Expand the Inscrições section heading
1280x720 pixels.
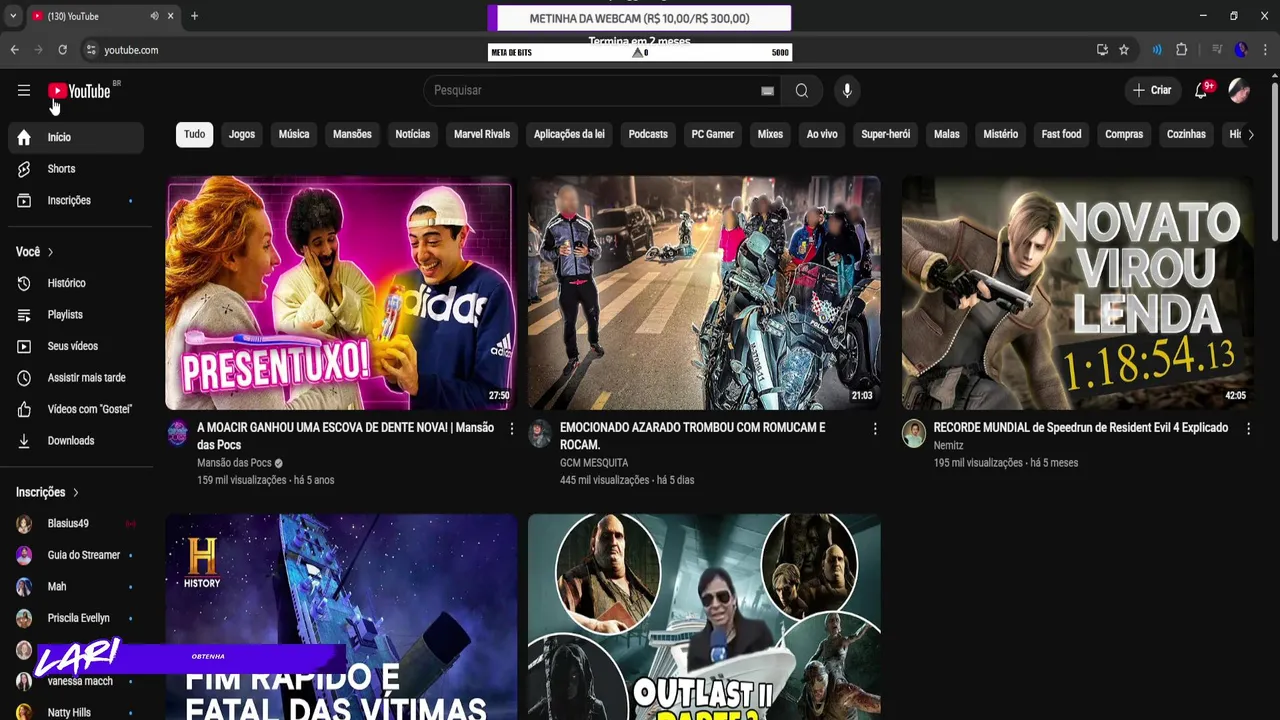coord(47,492)
